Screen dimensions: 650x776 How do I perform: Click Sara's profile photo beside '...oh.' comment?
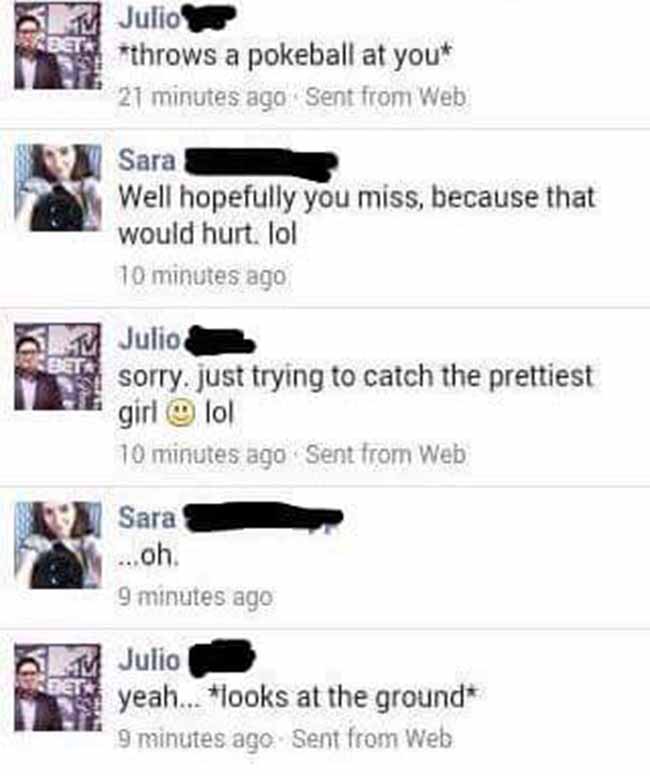pos(58,545)
